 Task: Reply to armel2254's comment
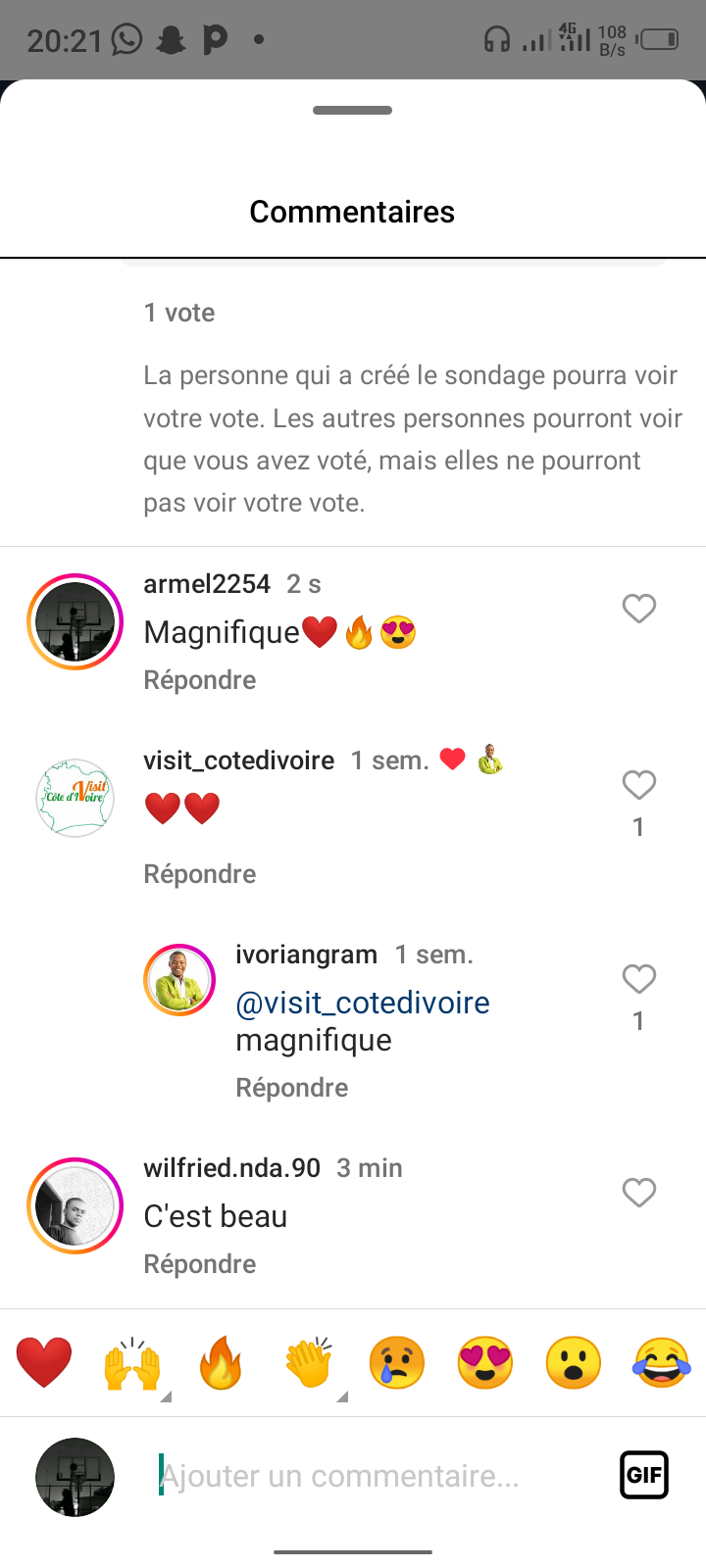click(200, 680)
